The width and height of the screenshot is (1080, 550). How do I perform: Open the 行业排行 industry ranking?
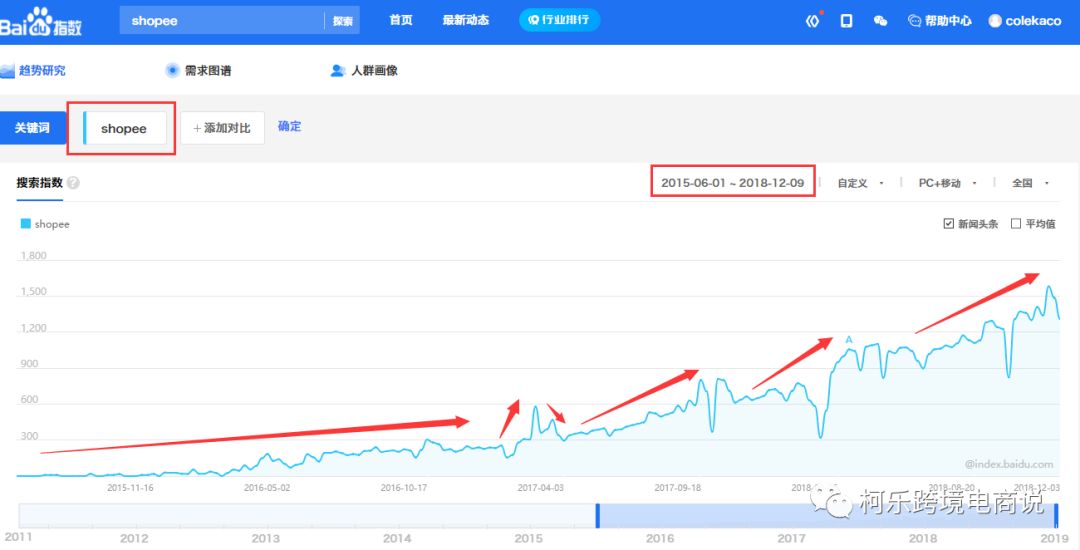point(559,20)
